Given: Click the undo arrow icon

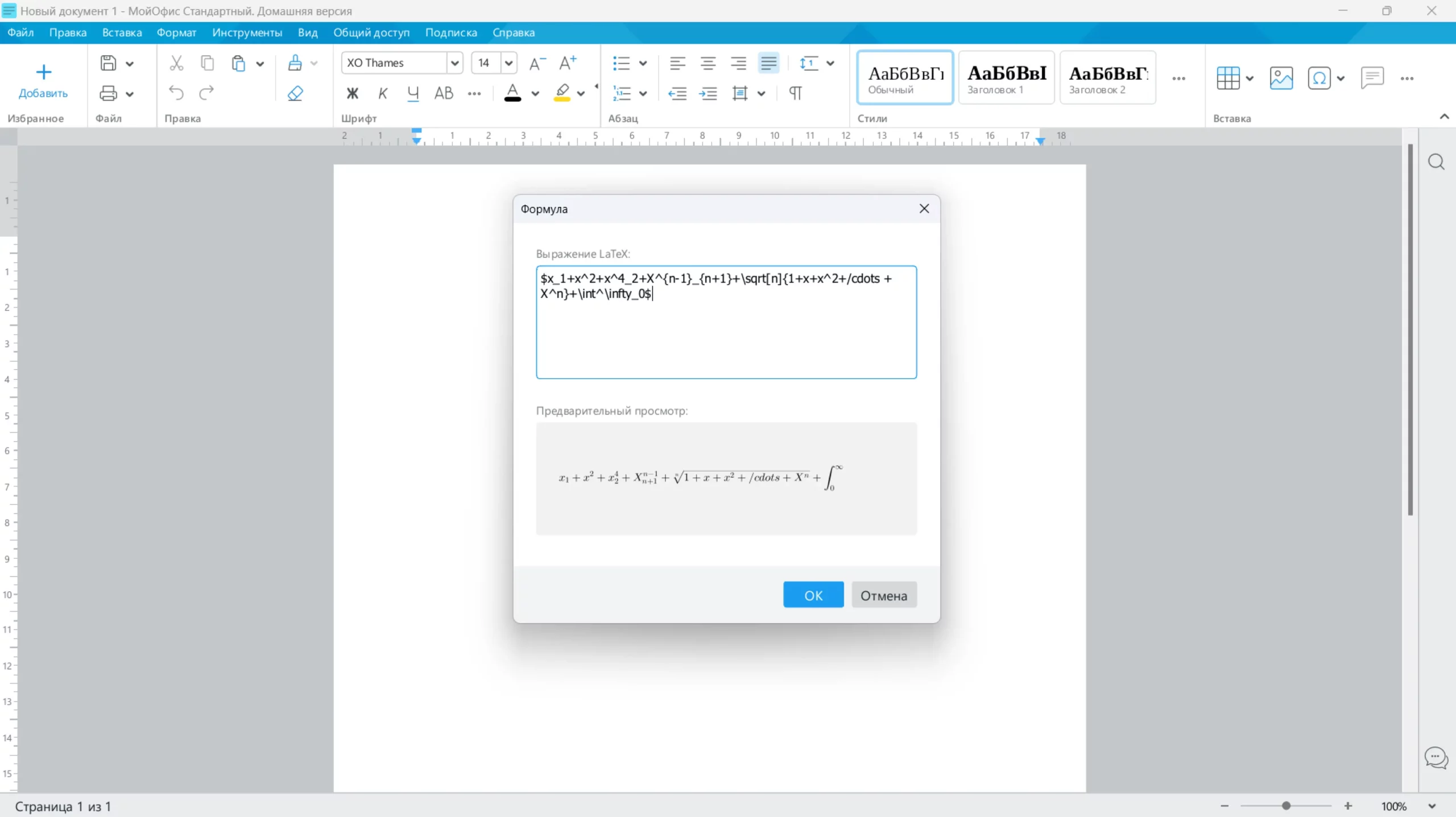Looking at the screenshot, I should (x=176, y=93).
